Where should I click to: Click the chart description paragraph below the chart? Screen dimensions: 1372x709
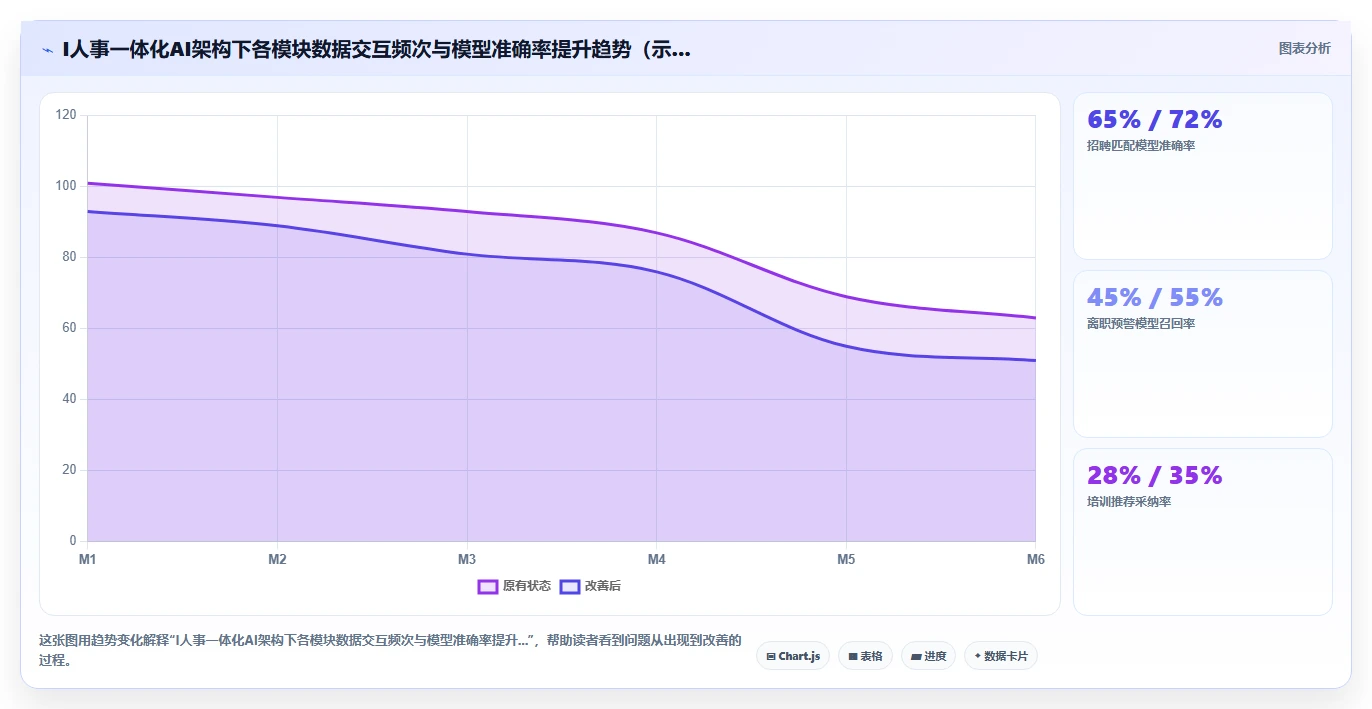coord(390,650)
